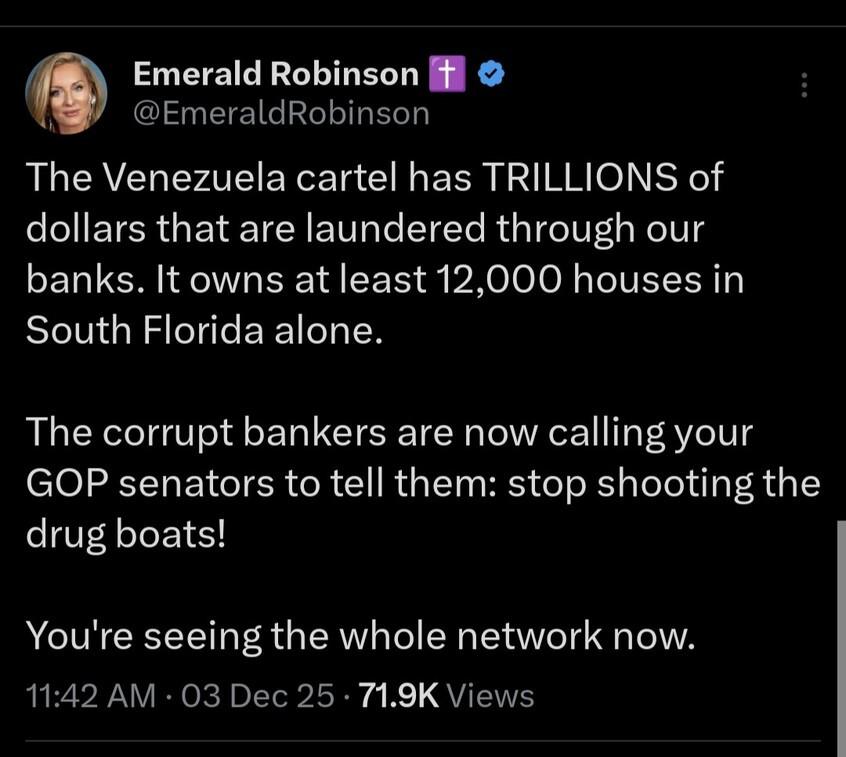Click the 11:42 AM timestamp
The height and width of the screenshot is (757, 846).
89,695
